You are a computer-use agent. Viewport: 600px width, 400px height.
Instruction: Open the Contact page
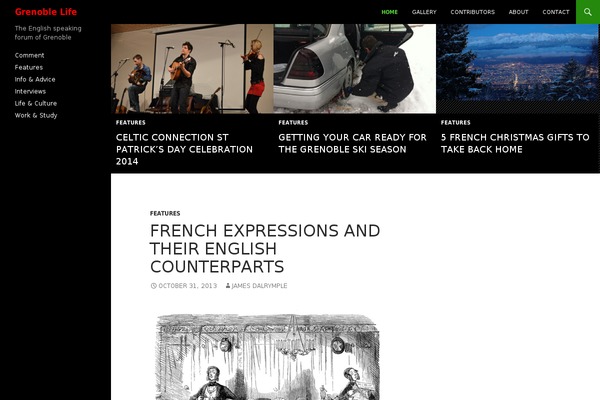(x=556, y=12)
